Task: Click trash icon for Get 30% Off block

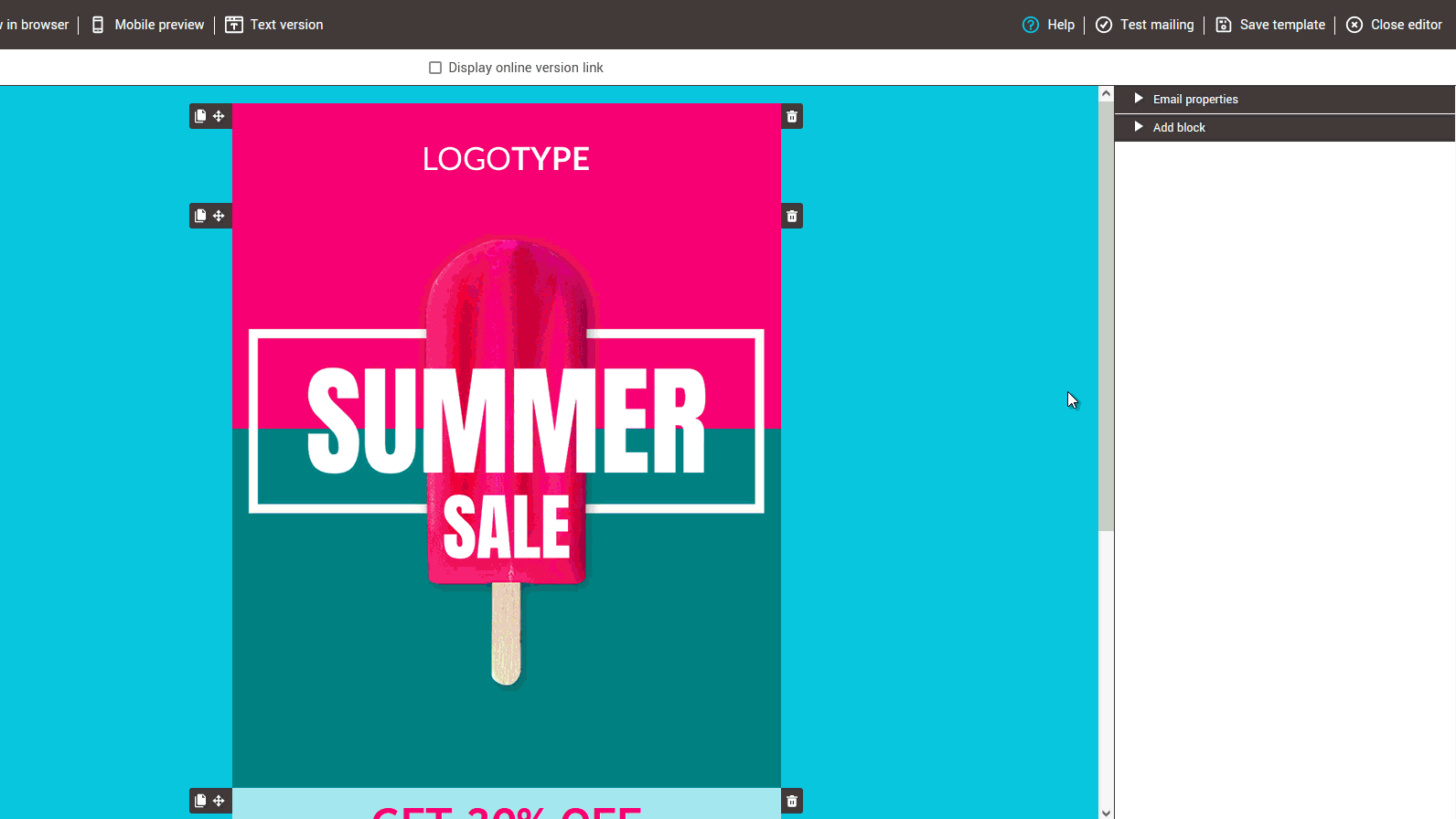Action: (x=792, y=802)
